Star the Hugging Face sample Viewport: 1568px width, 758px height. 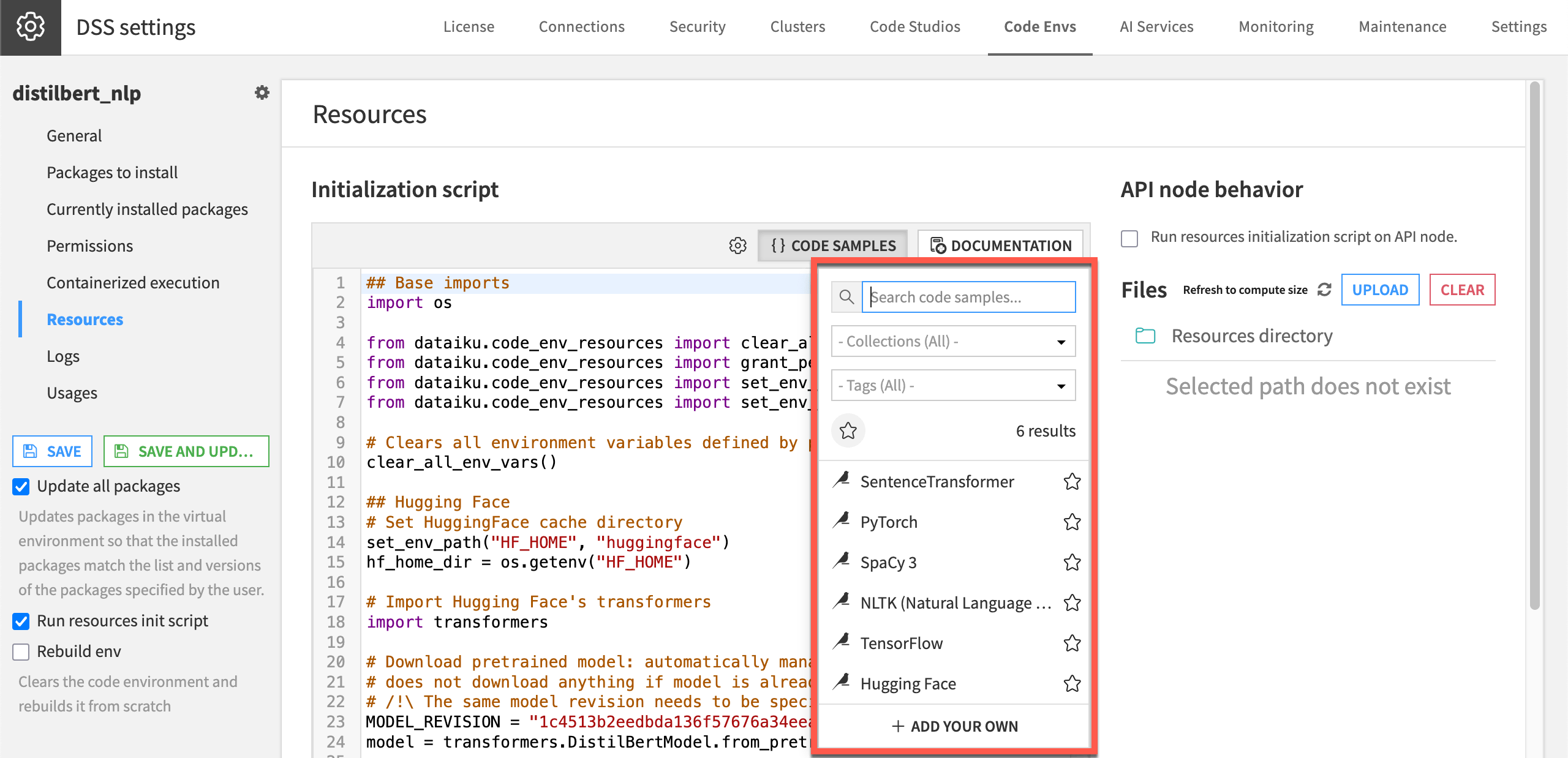pyautogui.click(x=1072, y=684)
